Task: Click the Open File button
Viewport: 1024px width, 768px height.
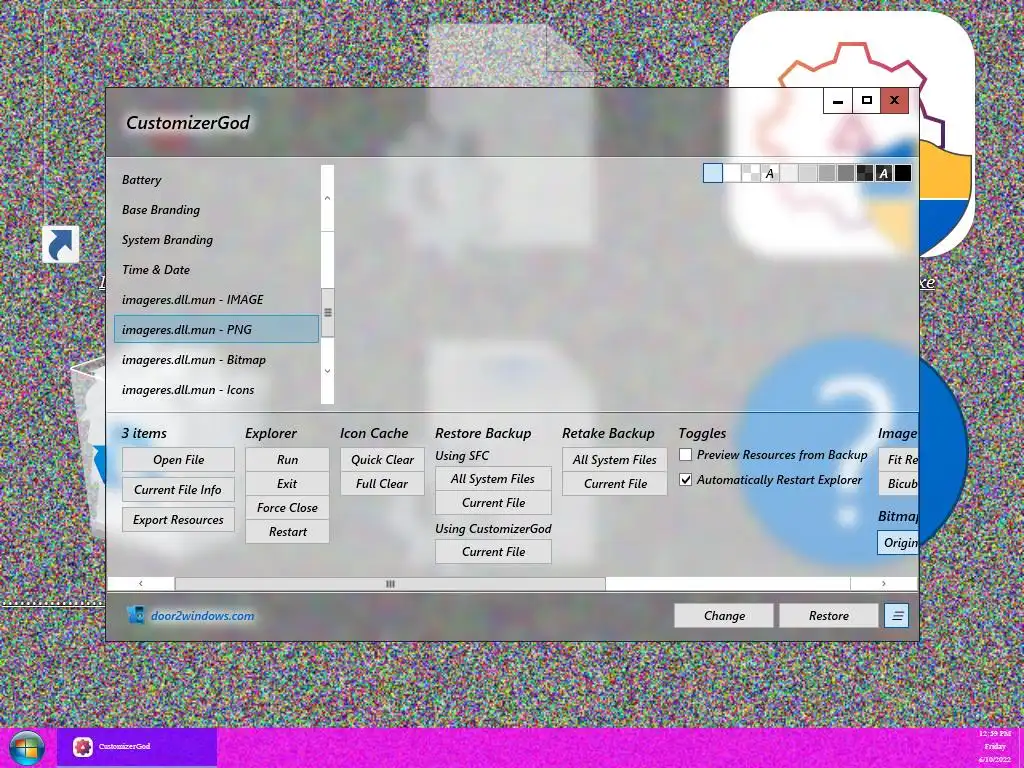Action: [x=178, y=460]
